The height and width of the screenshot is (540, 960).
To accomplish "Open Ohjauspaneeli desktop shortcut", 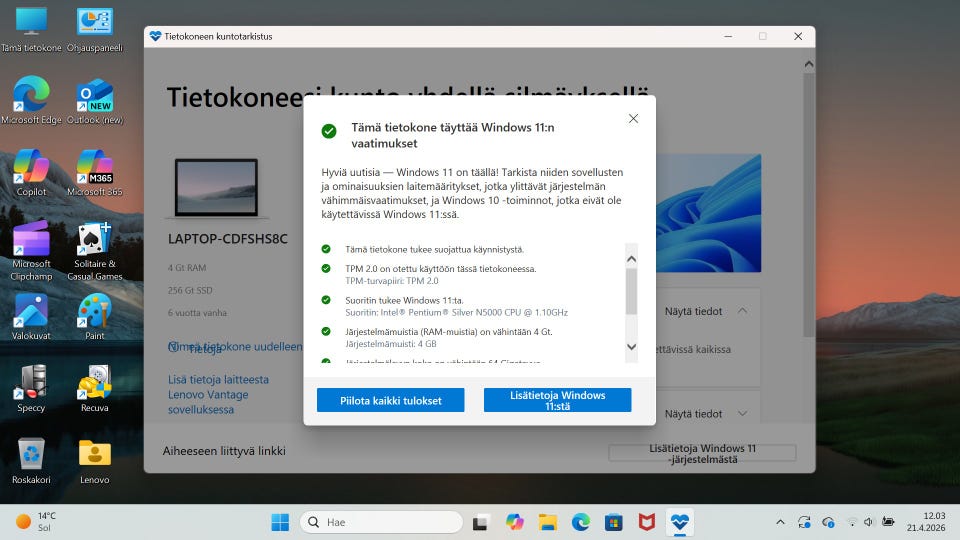I will [x=95, y=29].
